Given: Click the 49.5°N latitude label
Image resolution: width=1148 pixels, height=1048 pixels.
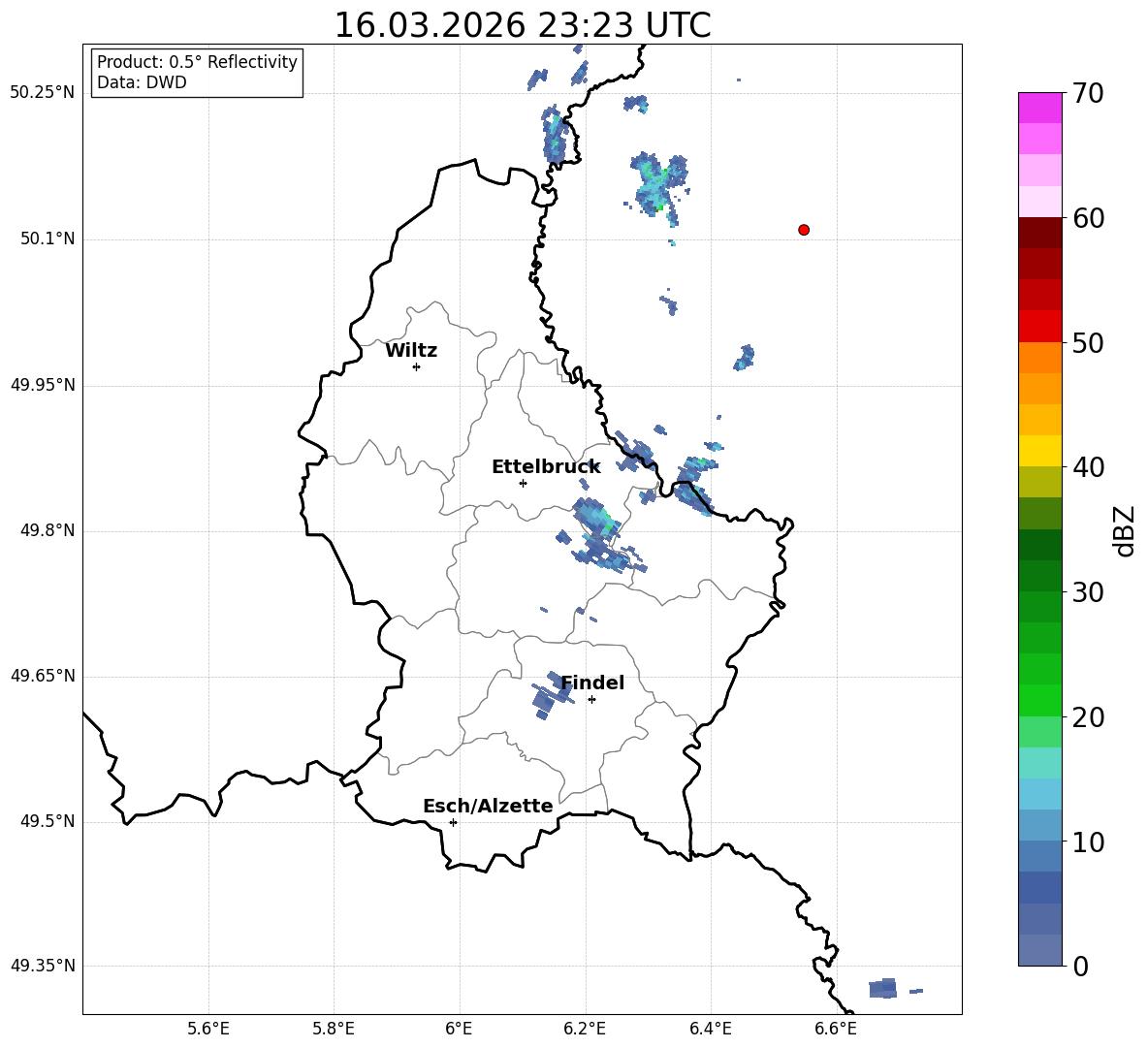Looking at the screenshot, I should [48, 821].
